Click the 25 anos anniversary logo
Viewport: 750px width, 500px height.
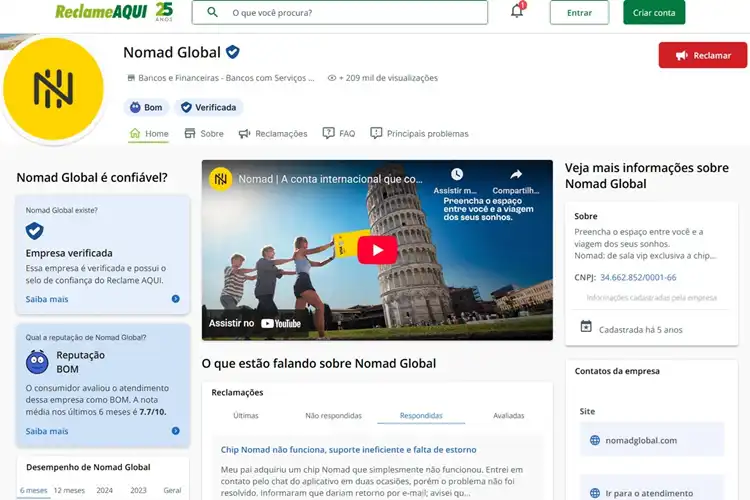click(x=164, y=11)
